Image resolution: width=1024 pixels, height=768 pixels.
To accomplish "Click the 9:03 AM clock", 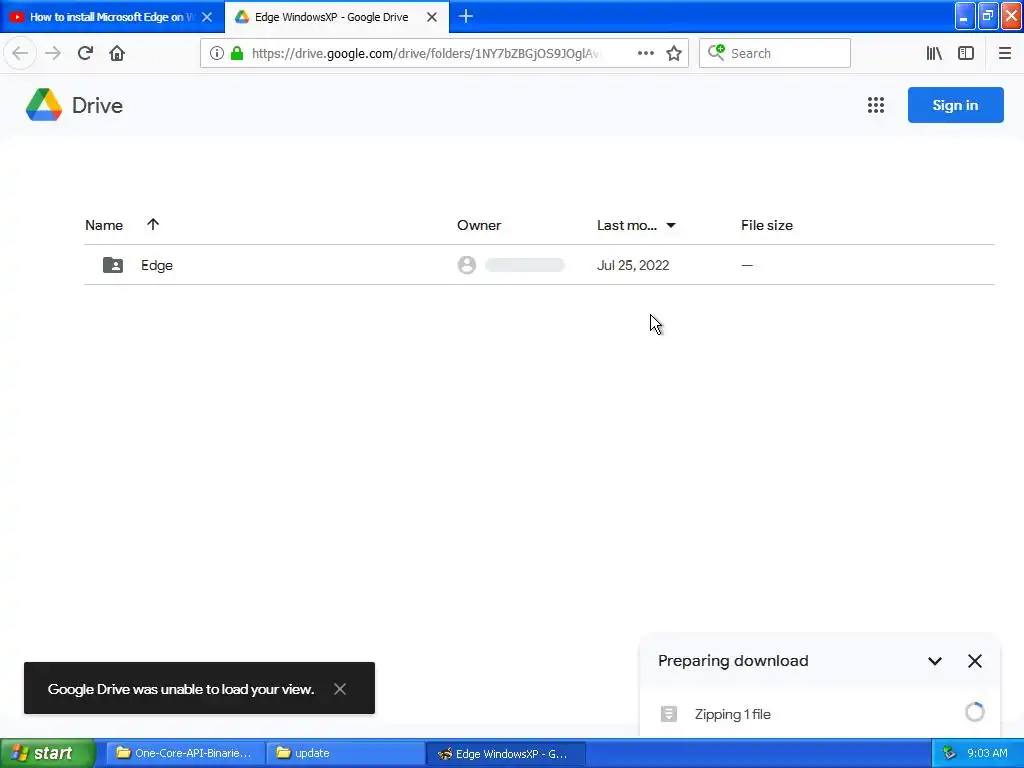I will 987,753.
